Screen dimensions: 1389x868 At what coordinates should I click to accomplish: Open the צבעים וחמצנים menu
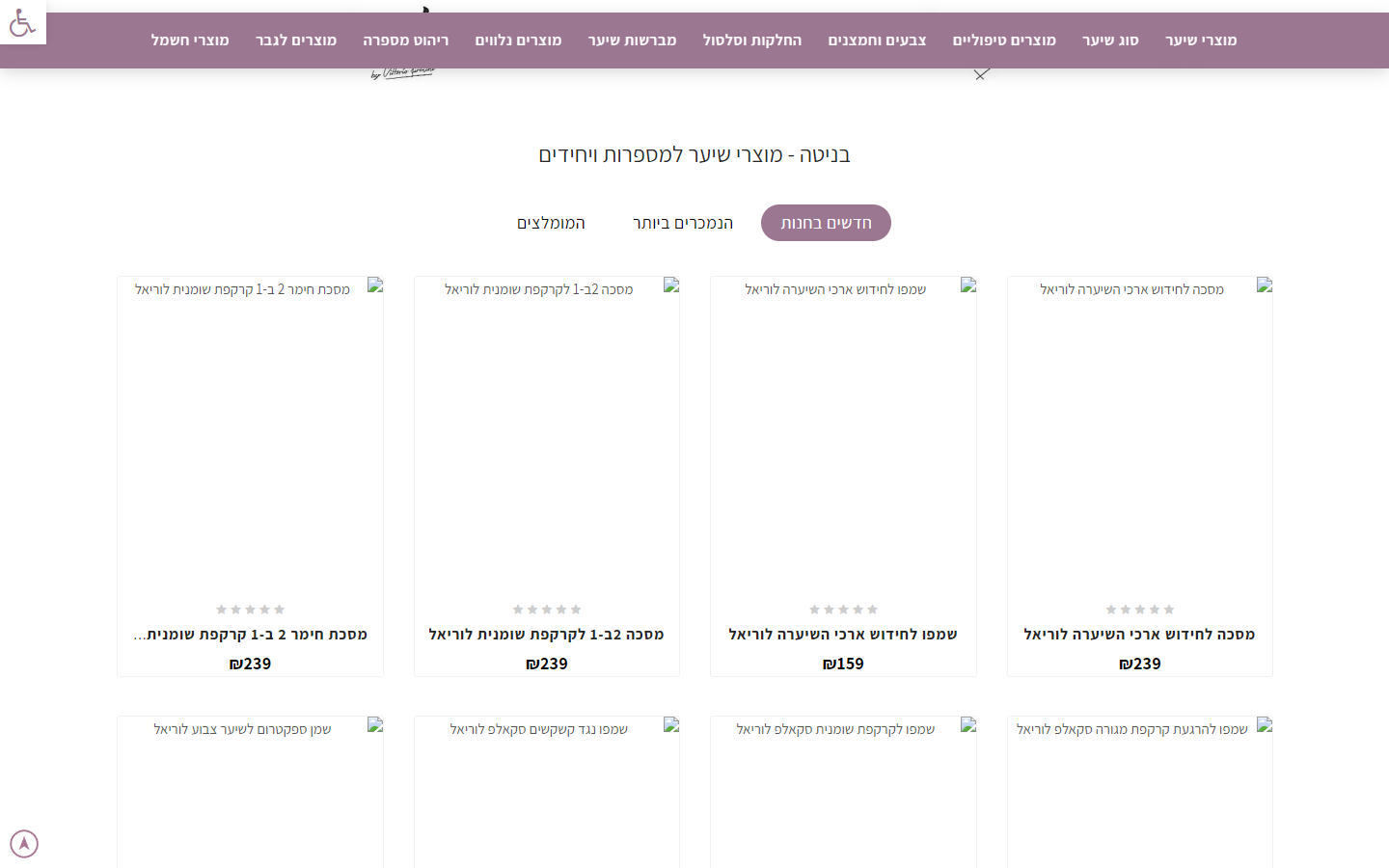pos(877,41)
